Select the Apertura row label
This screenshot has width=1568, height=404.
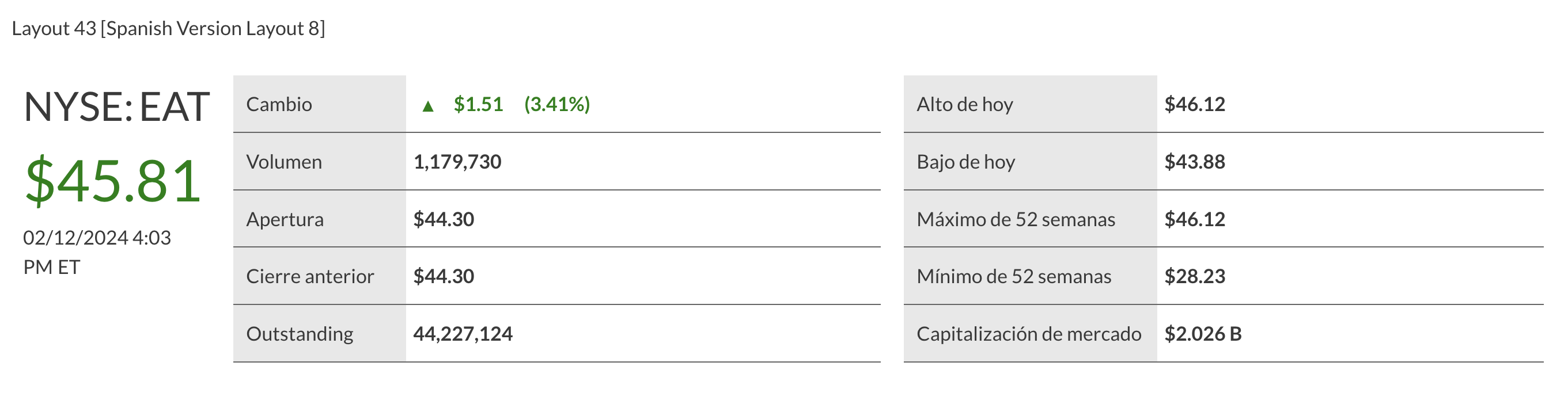tap(285, 219)
